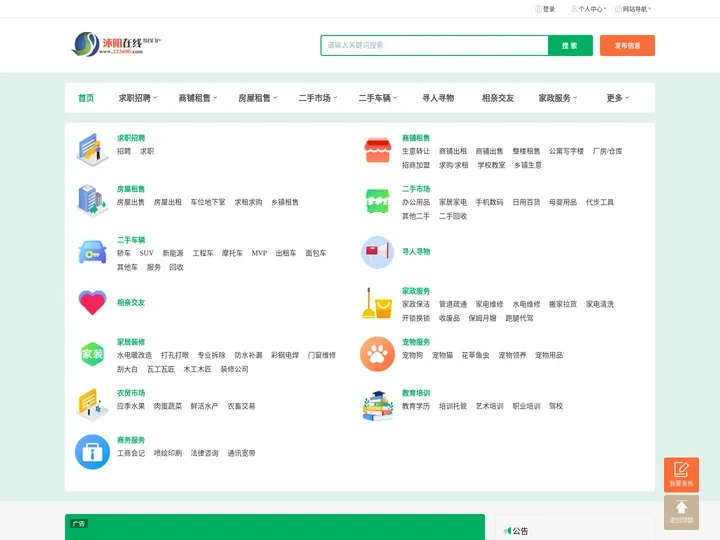Open the 寻人寻物 nav item
Viewport: 720px width, 540px height.
438,98
